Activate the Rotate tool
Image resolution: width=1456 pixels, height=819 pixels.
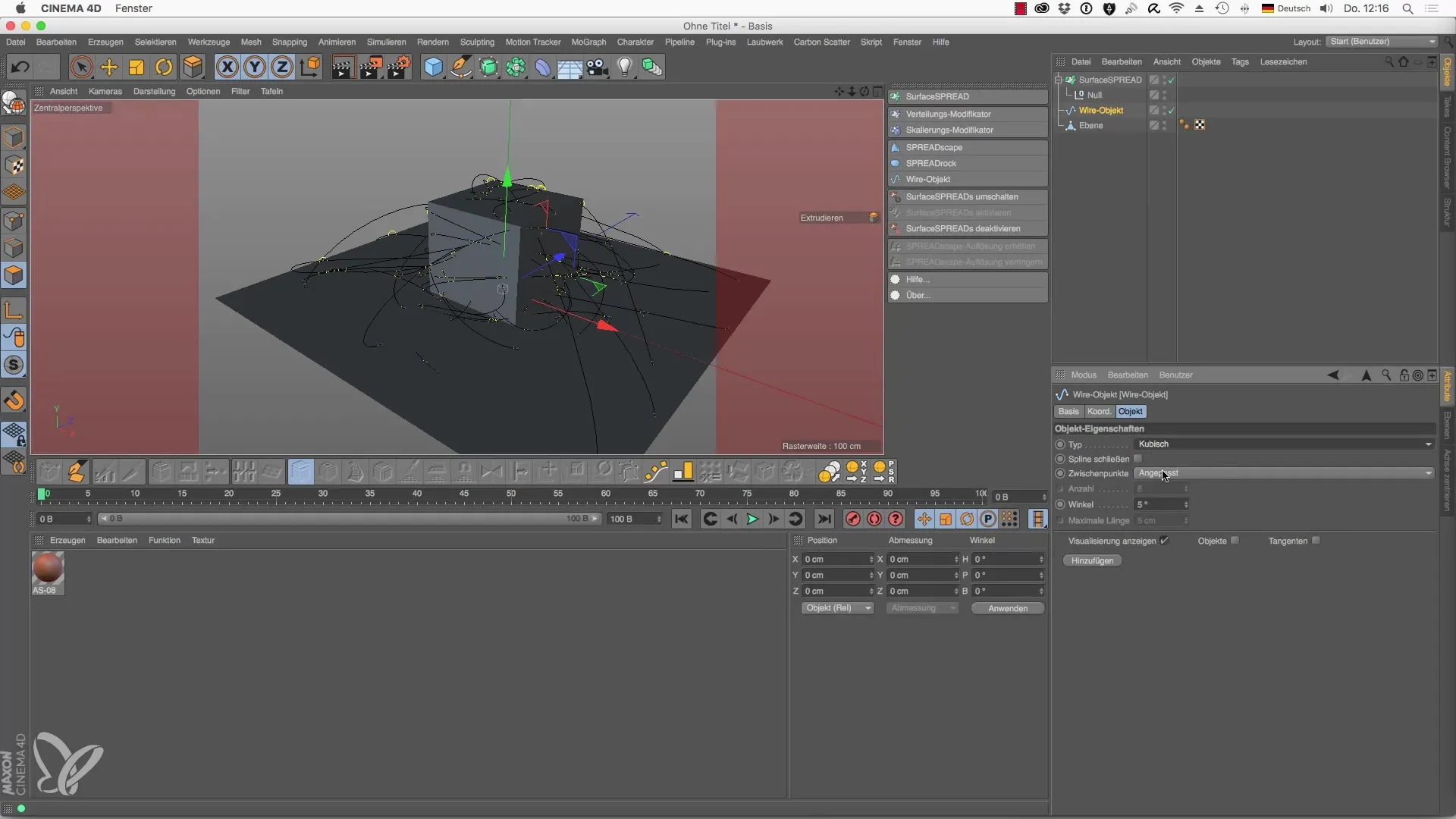click(x=164, y=67)
